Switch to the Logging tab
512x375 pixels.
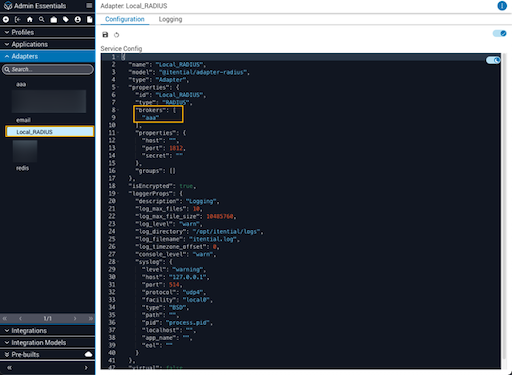(170, 19)
